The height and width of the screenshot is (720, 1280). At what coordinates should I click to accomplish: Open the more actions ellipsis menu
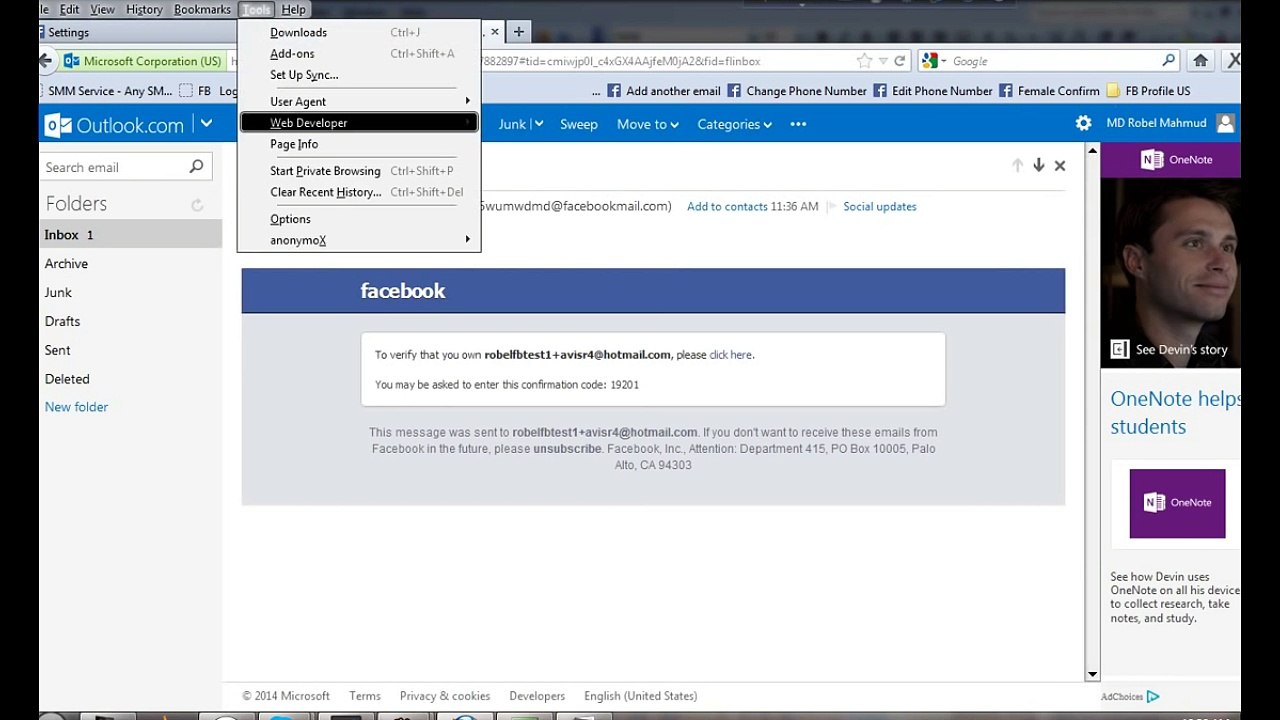point(798,124)
